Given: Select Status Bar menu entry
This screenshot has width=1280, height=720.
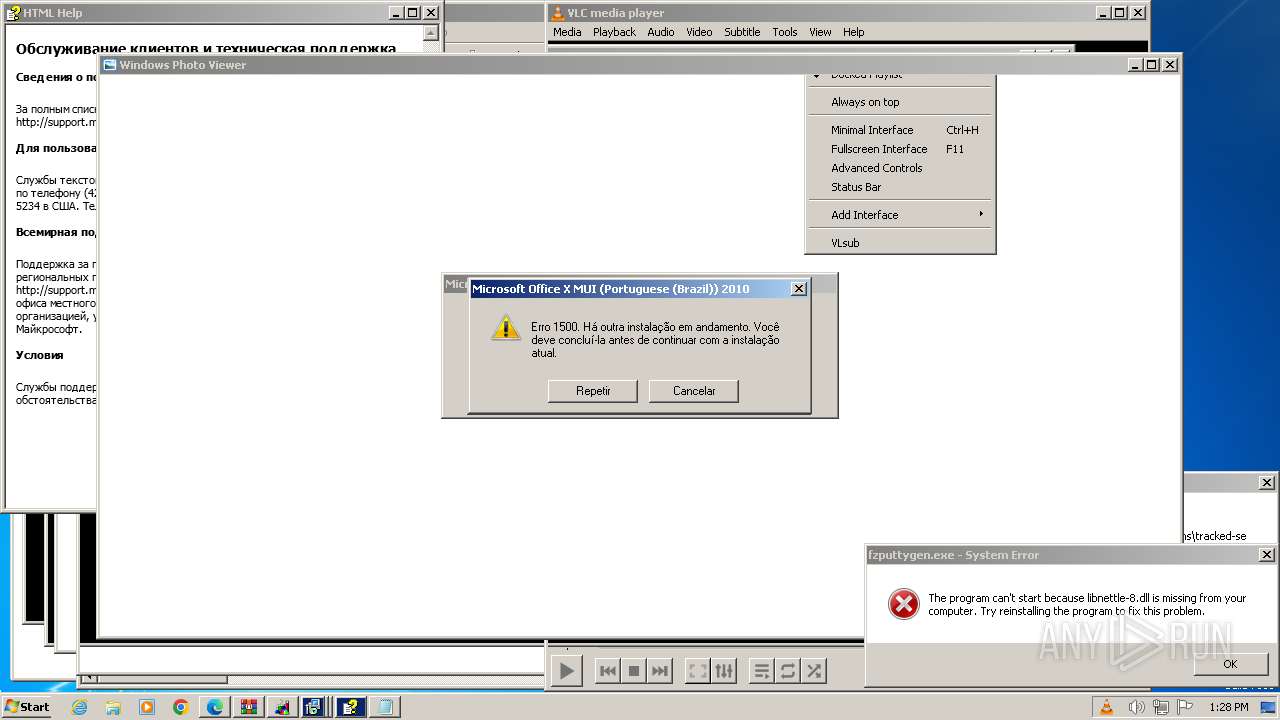Looking at the screenshot, I should (x=900, y=187).
